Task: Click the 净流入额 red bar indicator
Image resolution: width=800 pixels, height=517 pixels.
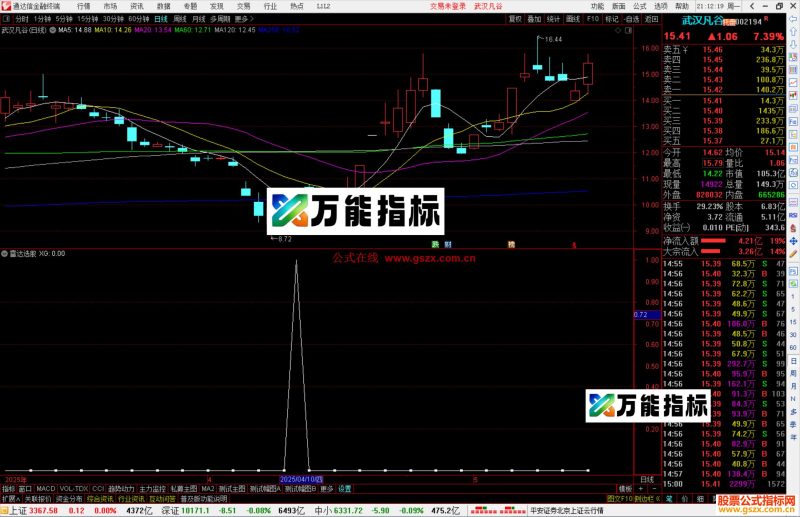Action: point(713,241)
